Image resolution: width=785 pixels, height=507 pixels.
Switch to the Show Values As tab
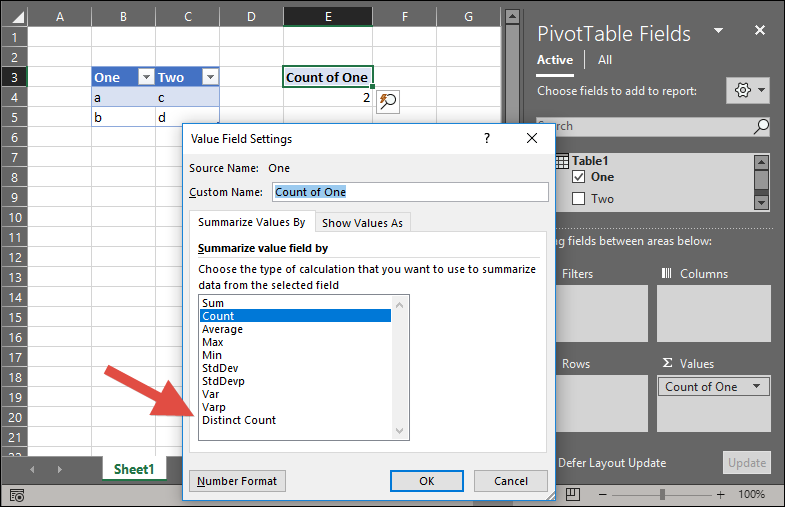coord(362,222)
